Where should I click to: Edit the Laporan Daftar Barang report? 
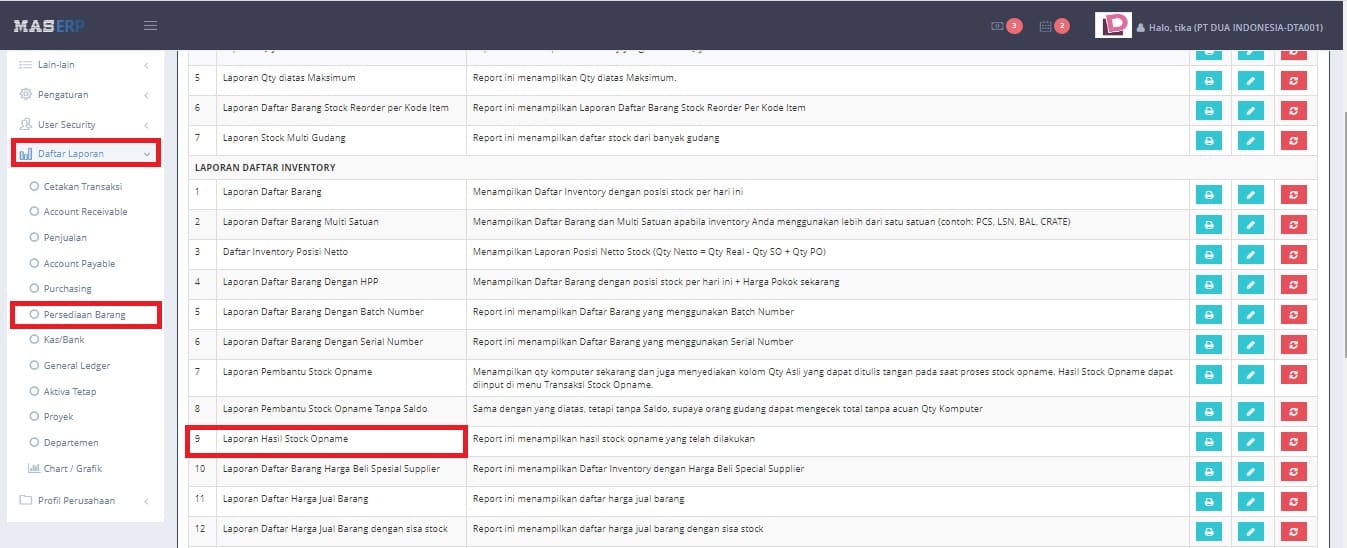coord(1250,194)
